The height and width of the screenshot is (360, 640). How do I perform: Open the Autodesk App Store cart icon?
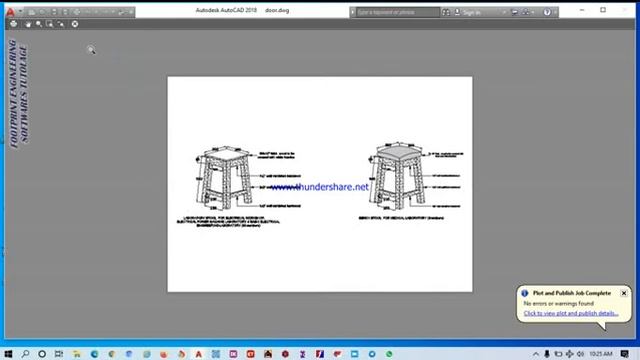tap(514, 12)
